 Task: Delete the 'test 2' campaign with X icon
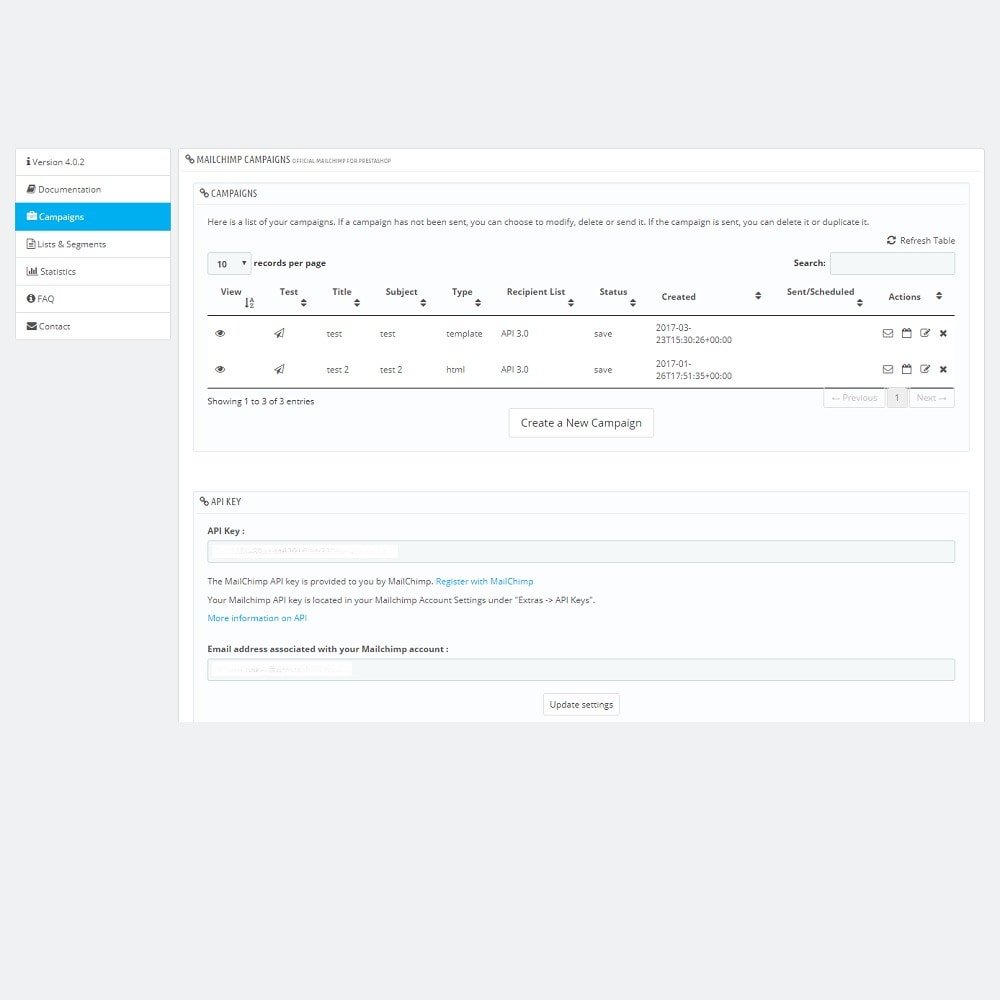tap(943, 369)
